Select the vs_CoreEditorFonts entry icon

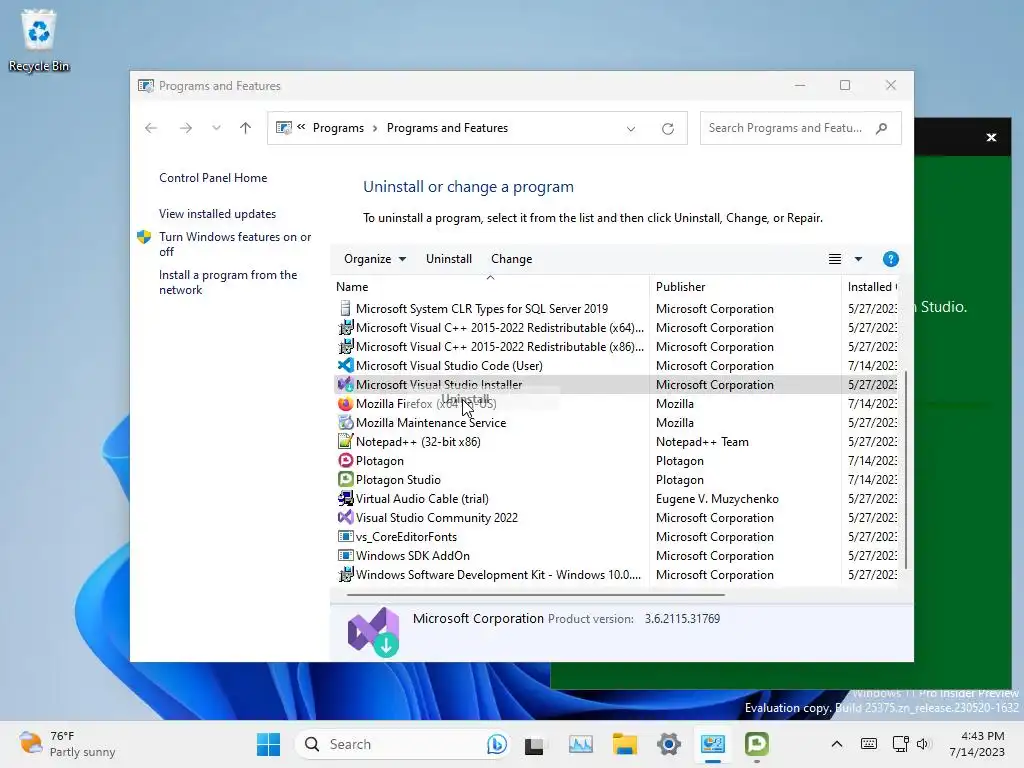tap(345, 536)
